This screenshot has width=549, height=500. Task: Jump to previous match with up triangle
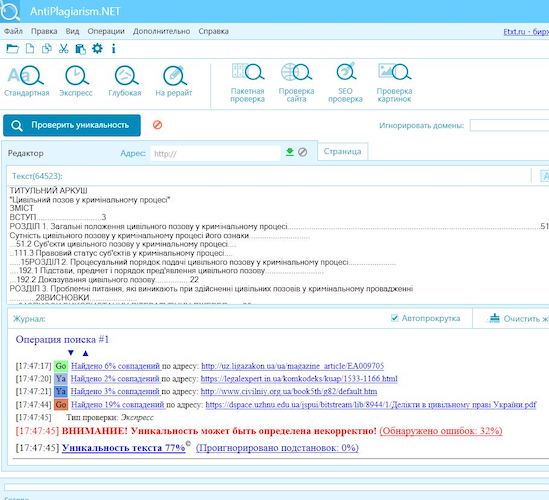click(x=85, y=353)
